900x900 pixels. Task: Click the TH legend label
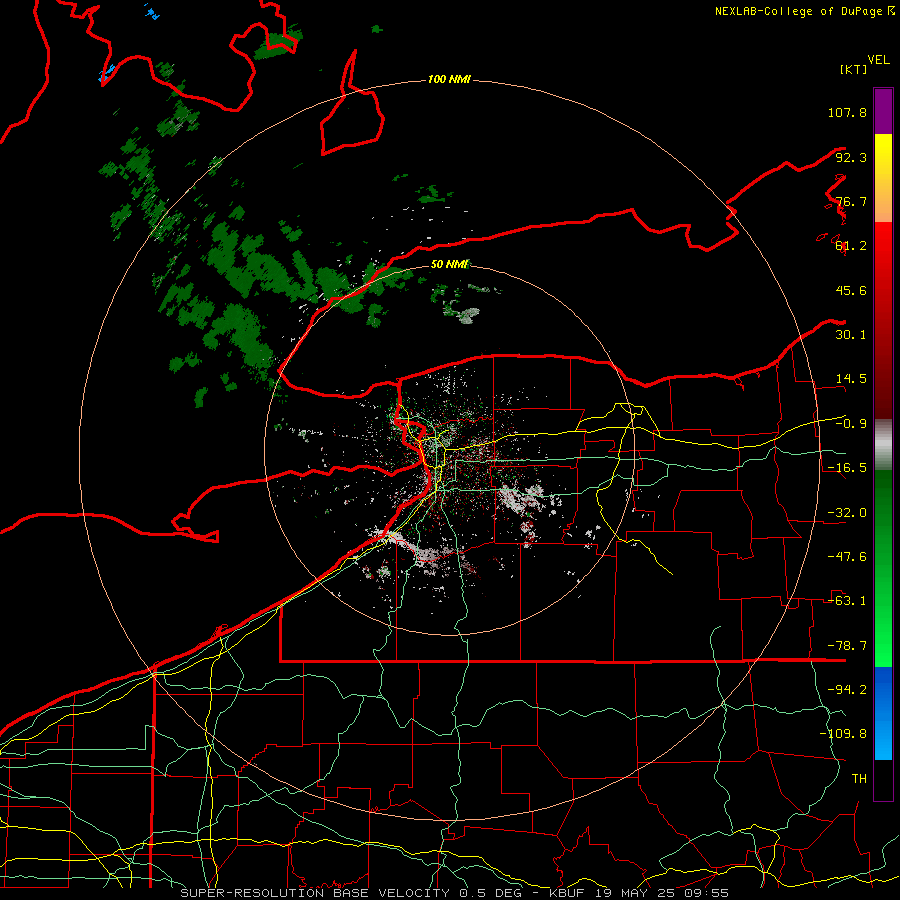point(859,778)
